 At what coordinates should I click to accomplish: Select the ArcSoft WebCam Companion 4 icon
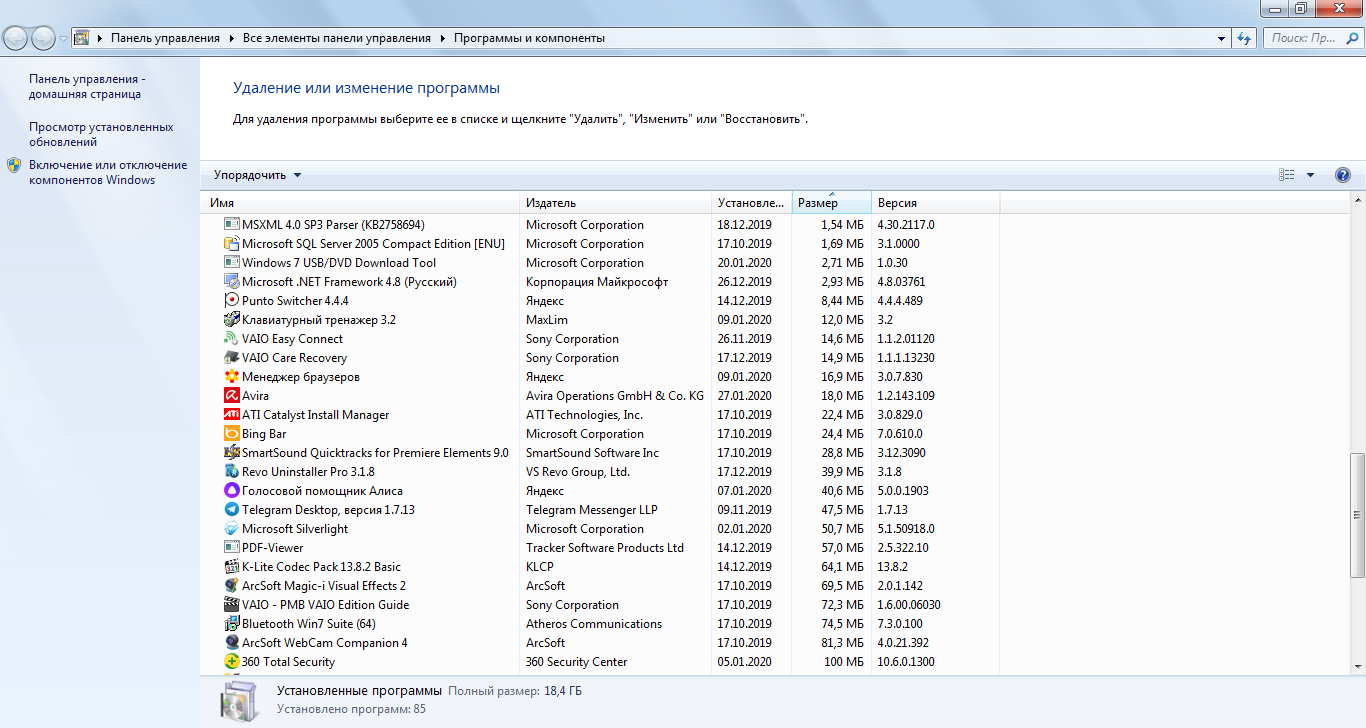232,643
